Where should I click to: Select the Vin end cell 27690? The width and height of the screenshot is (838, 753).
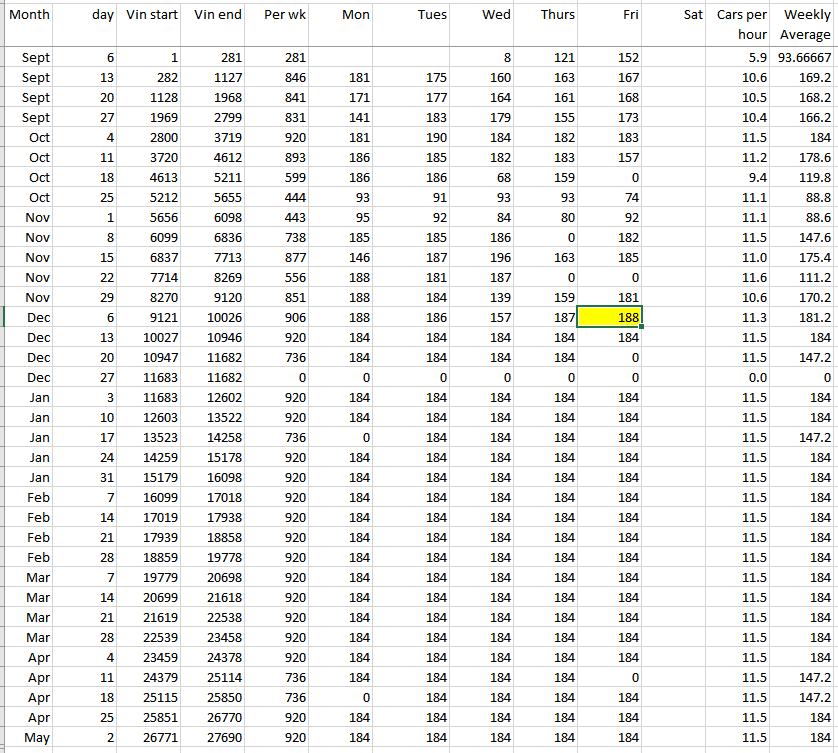point(216,737)
